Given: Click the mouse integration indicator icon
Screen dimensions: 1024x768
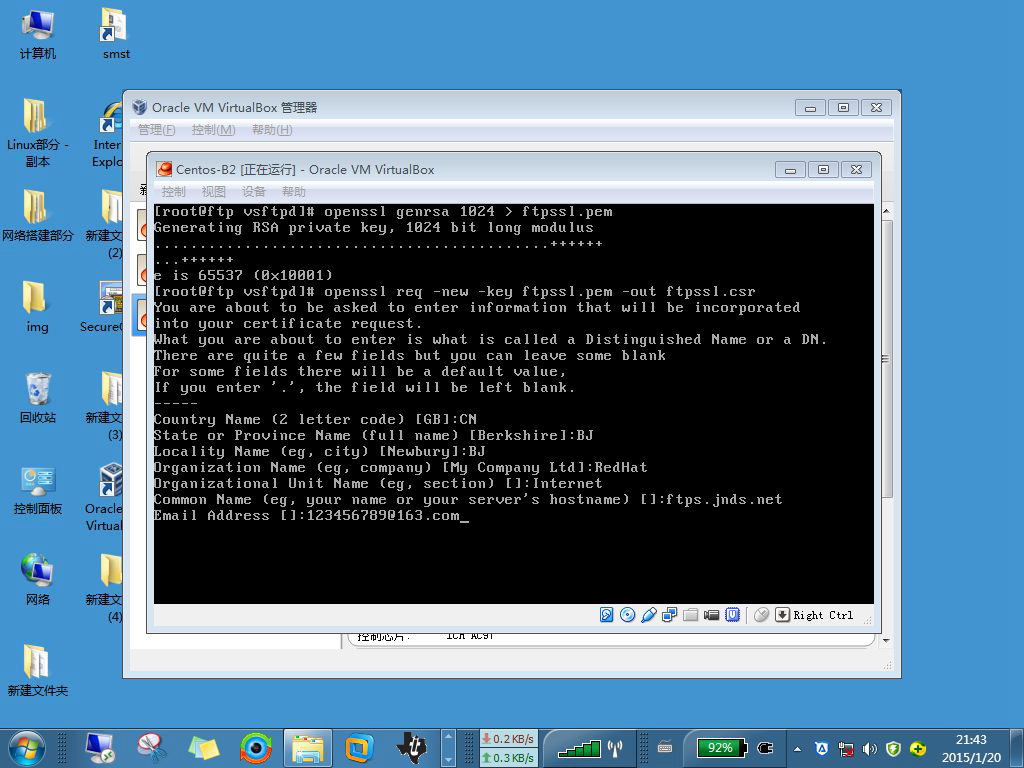Looking at the screenshot, I should click(761, 615).
